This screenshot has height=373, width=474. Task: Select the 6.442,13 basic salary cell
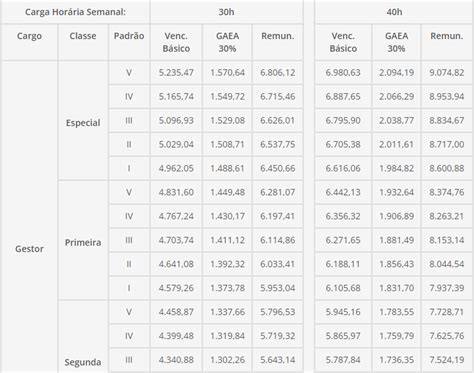click(343, 192)
